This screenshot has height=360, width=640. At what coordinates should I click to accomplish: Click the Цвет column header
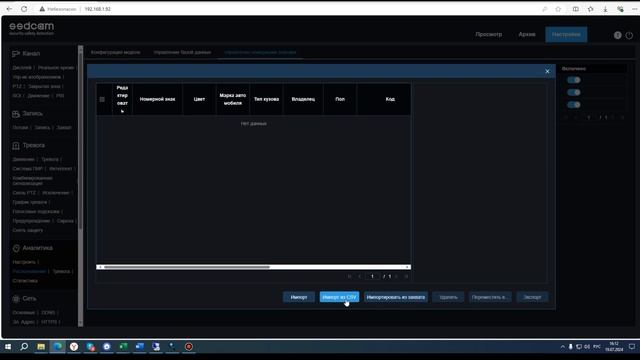coord(199,99)
